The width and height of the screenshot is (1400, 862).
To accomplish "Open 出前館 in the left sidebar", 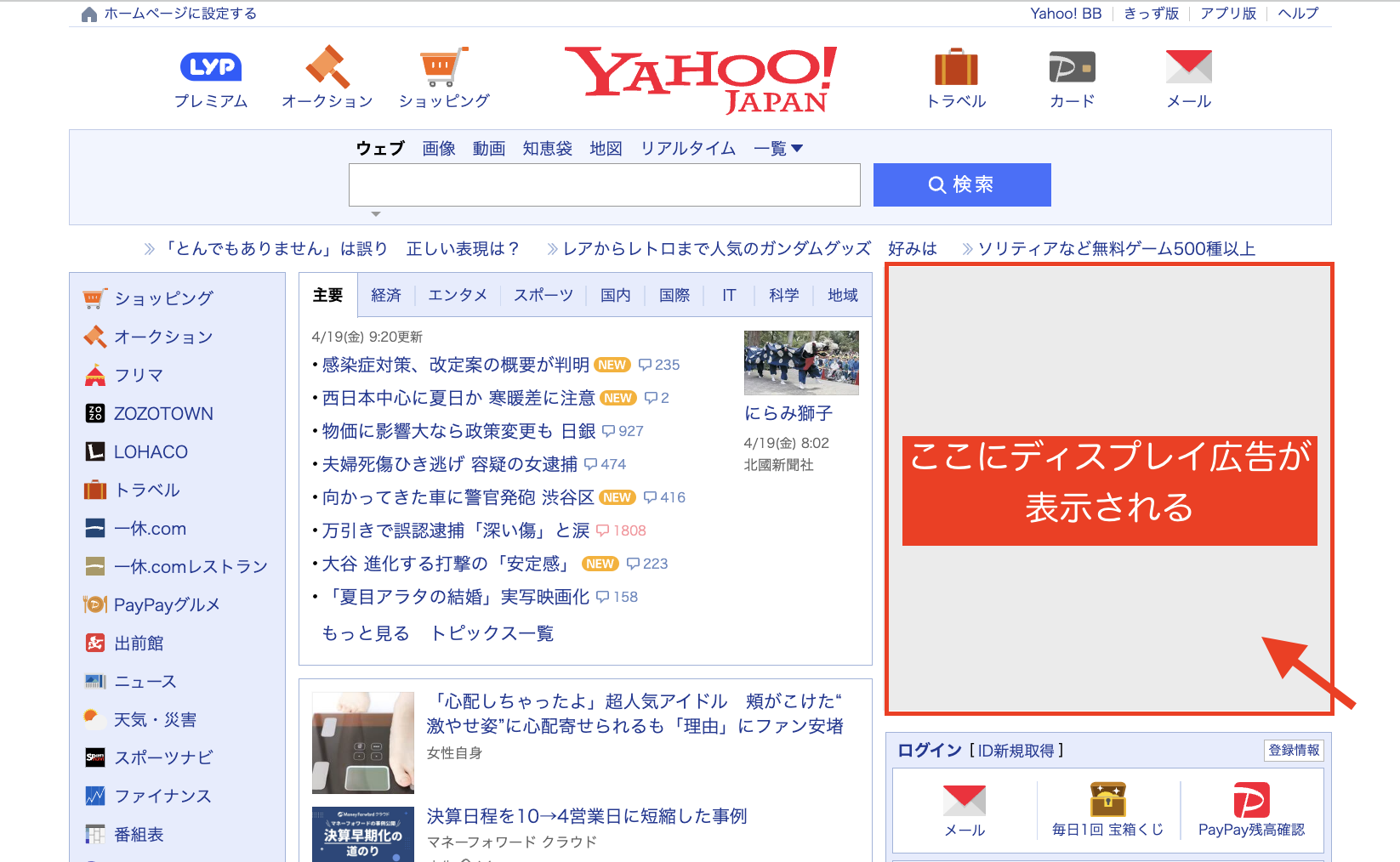I will pos(139,643).
